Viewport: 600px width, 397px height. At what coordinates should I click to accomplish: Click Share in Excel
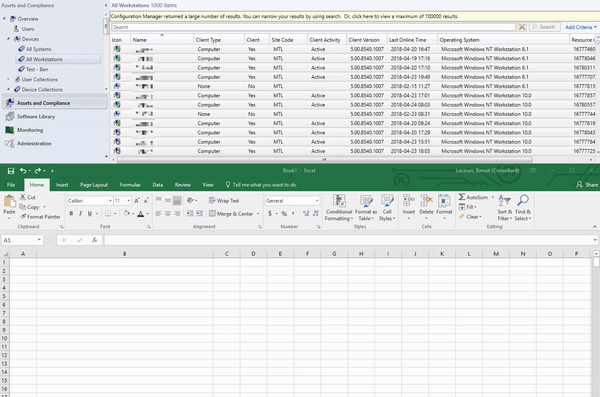[x=587, y=185]
